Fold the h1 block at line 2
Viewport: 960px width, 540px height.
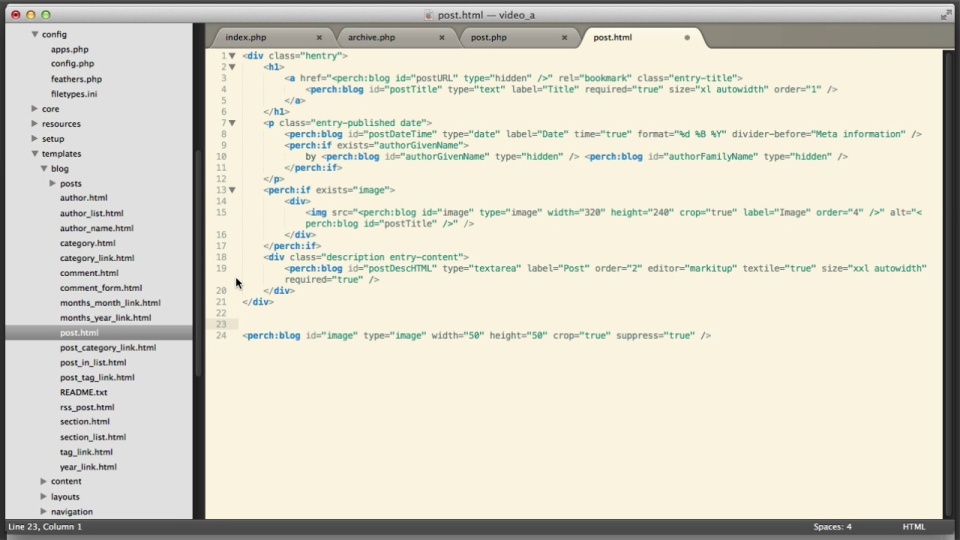point(232,67)
